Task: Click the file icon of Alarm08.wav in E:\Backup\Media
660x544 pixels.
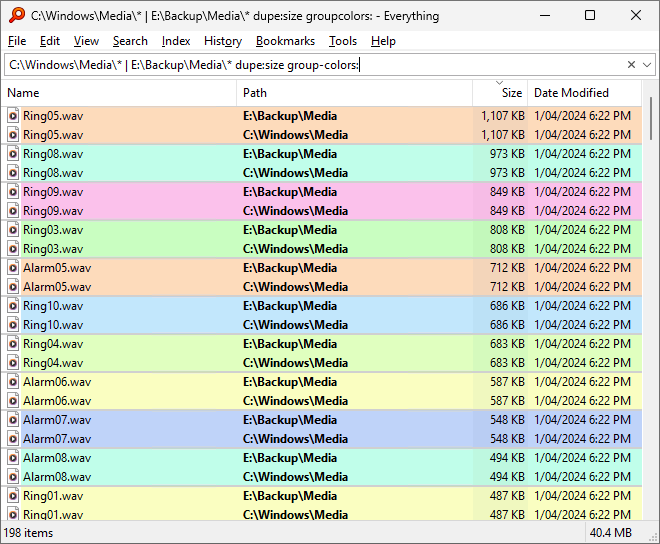Action: pos(13,458)
